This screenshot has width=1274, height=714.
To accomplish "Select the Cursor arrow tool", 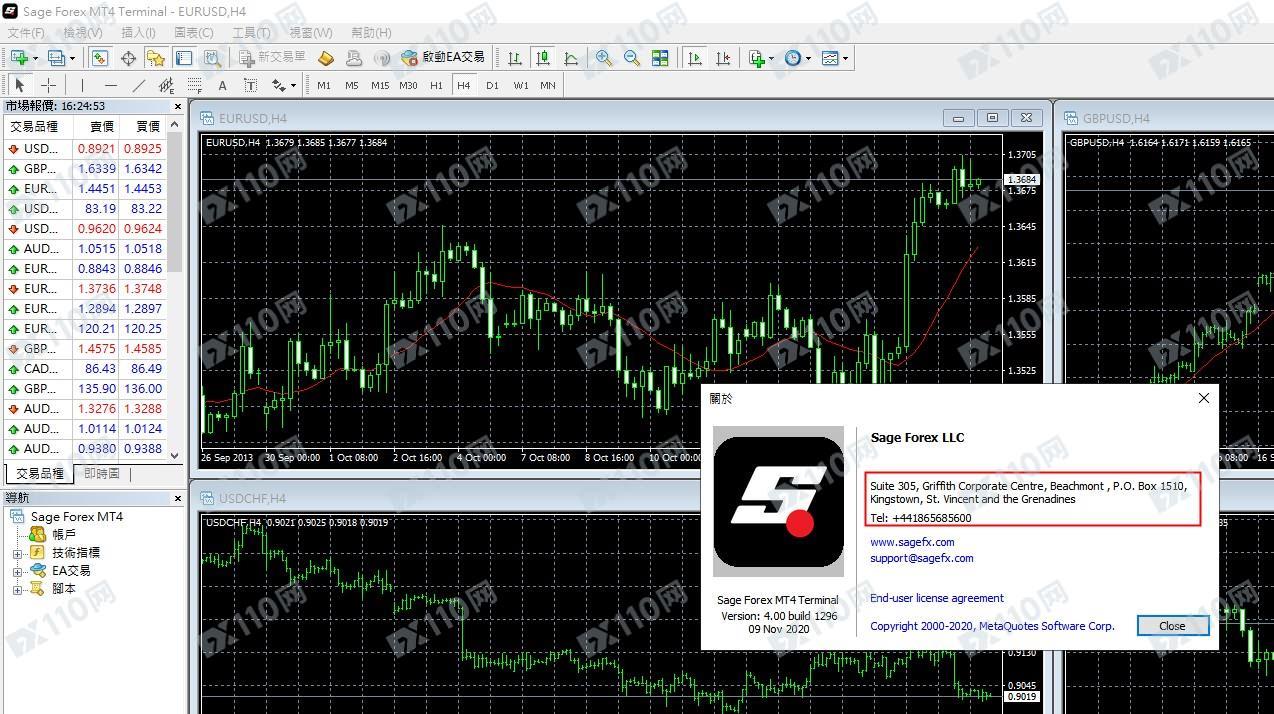I will click(x=20, y=85).
